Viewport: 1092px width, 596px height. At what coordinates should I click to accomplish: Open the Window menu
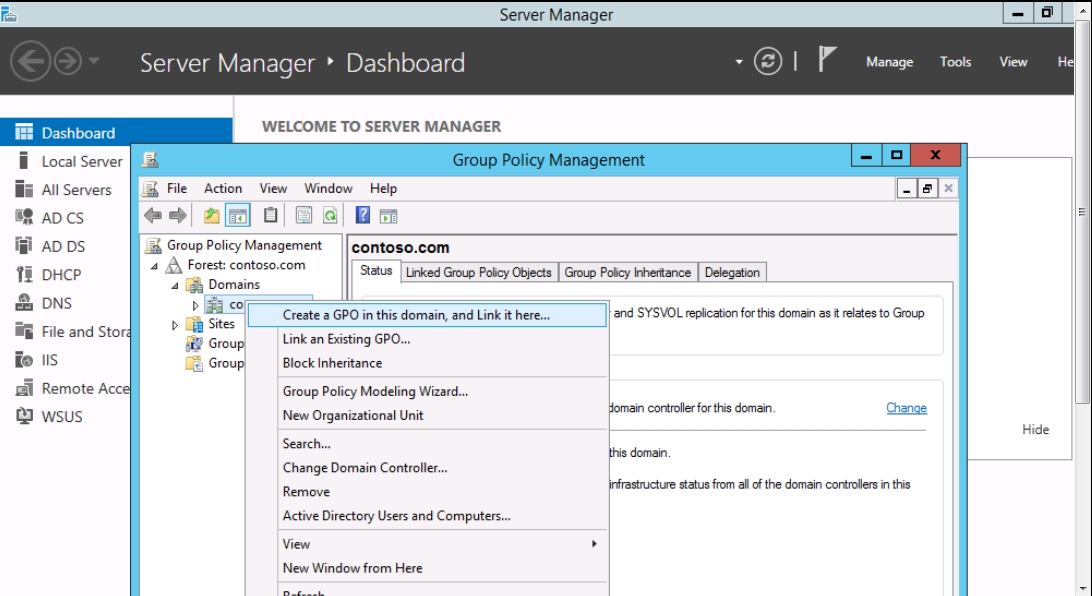pos(328,189)
